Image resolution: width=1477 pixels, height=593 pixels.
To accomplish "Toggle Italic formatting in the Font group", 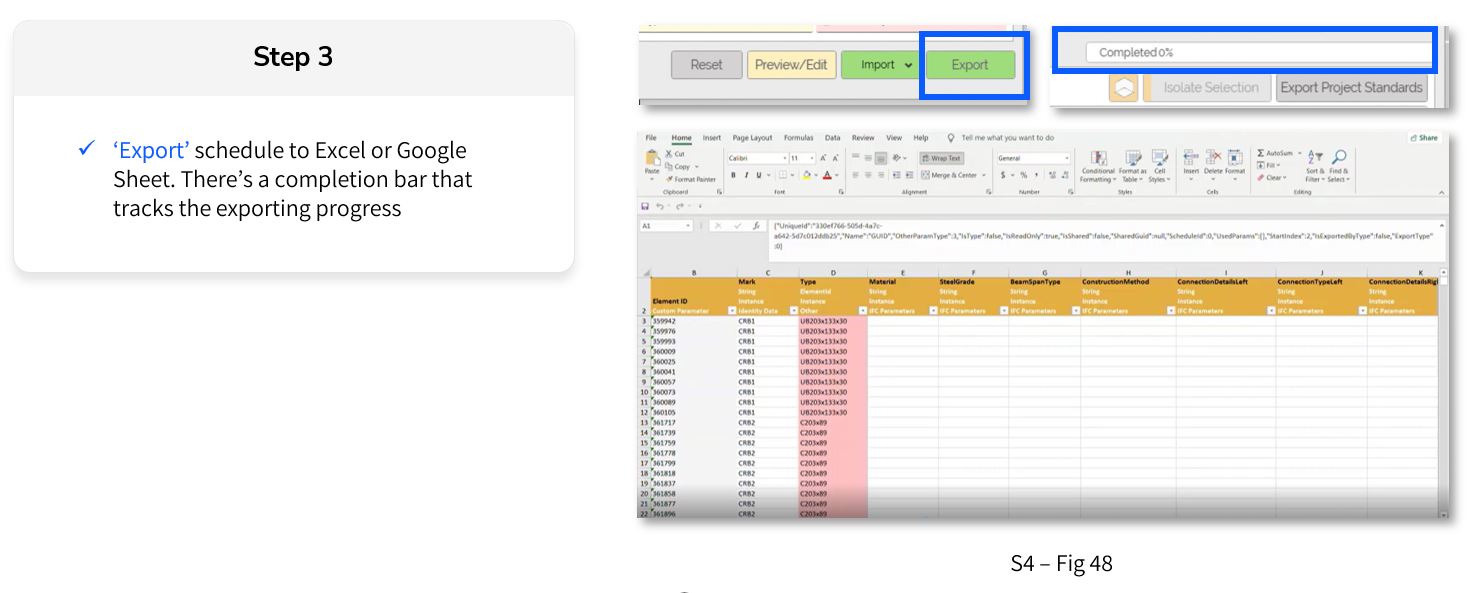I will pyautogui.click(x=747, y=175).
